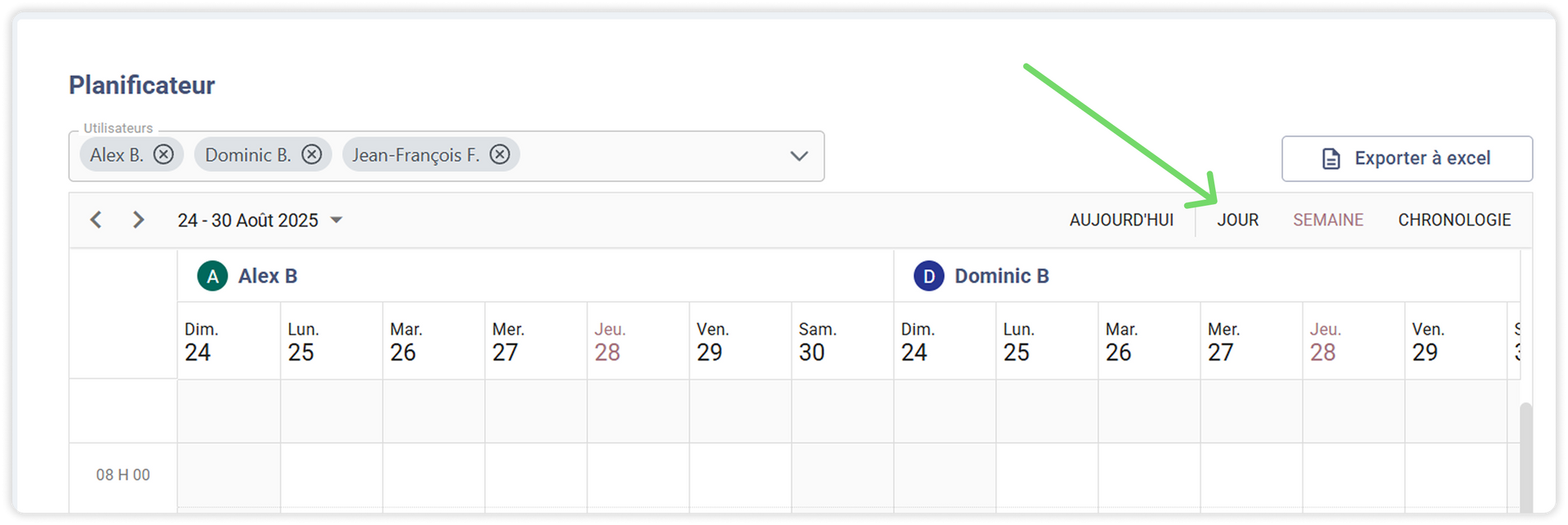Open the date range picker caret
The image size is (1568, 525).
click(x=336, y=220)
